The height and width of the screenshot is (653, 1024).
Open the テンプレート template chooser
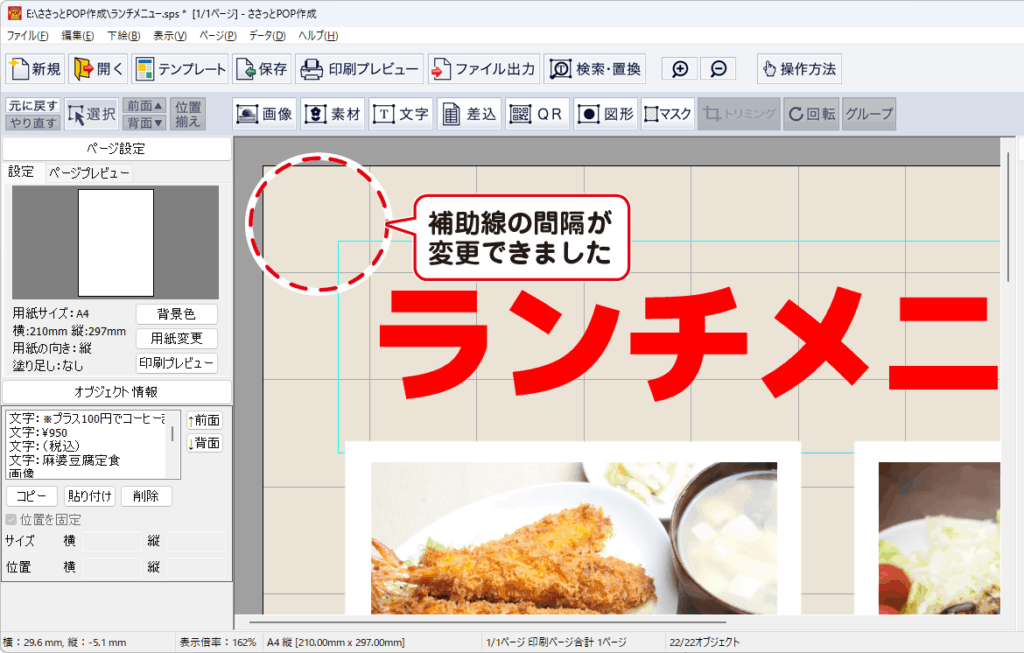180,69
